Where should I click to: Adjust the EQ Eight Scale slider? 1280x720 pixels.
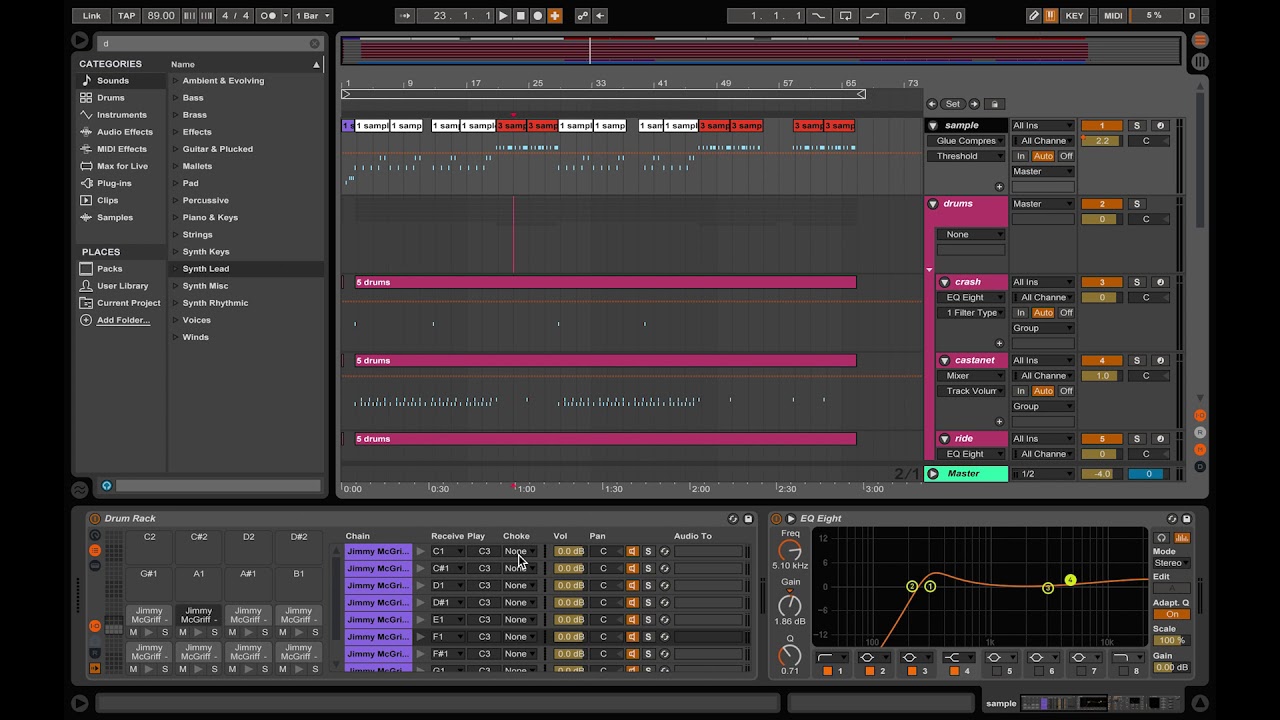pyautogui.click(x=1170, y=641)
